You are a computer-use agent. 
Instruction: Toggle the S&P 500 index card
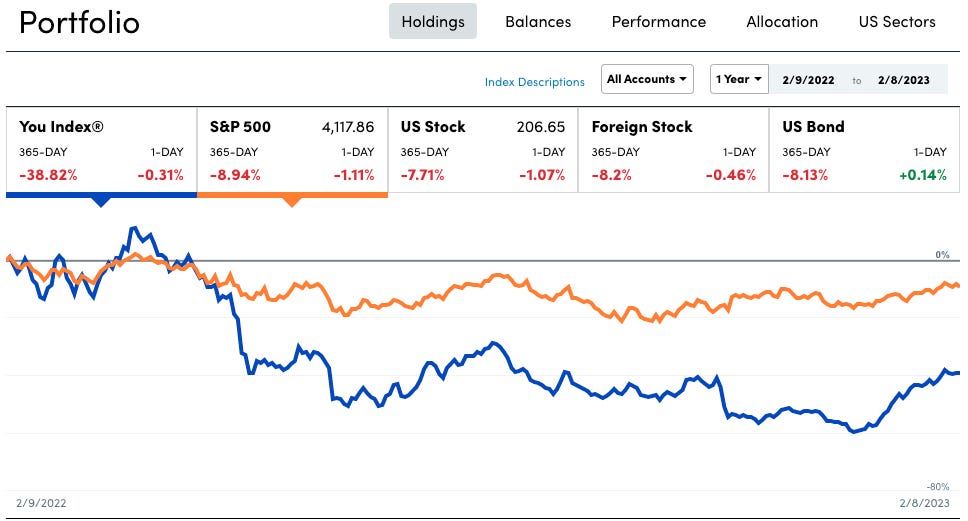tap(292, 150)
